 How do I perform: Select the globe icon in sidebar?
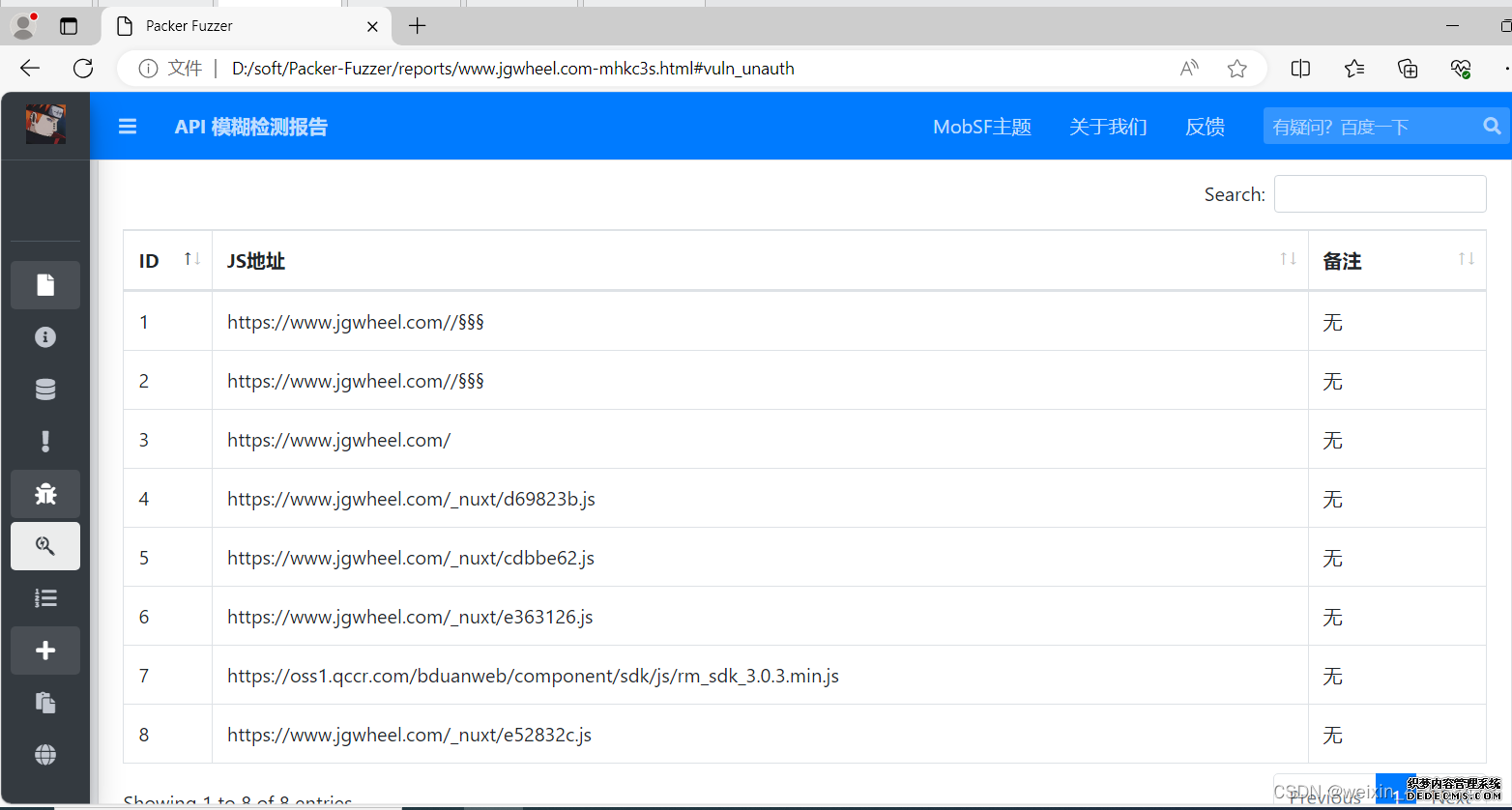(45, 755)
